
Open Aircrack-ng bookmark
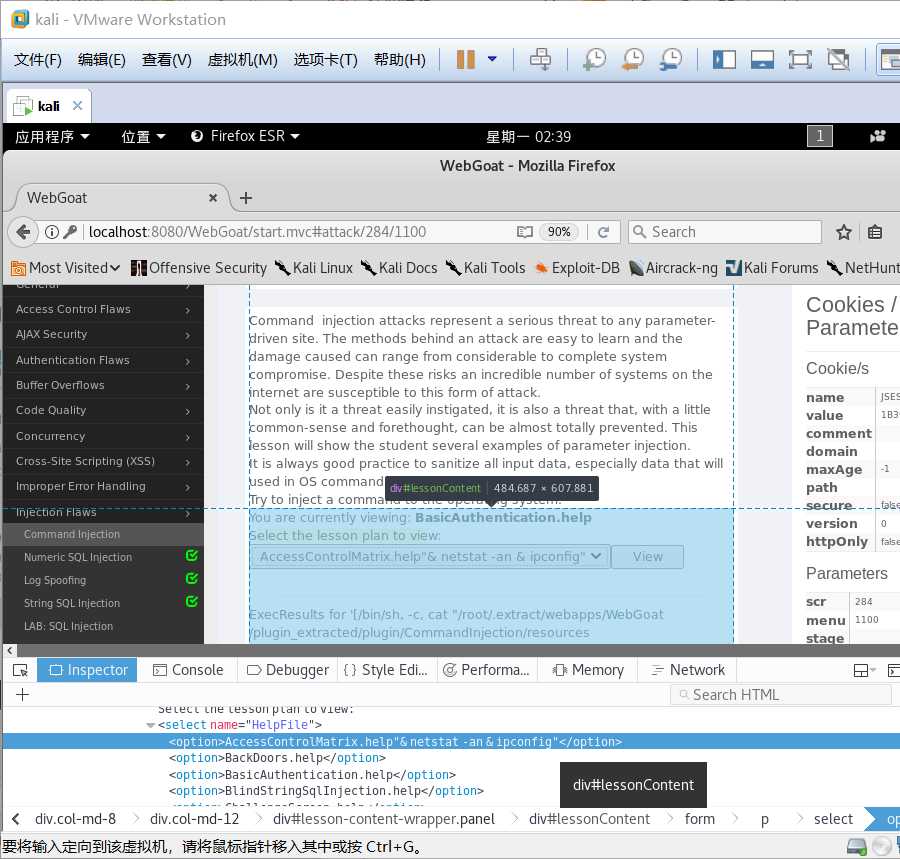click(x=673, y=268)
